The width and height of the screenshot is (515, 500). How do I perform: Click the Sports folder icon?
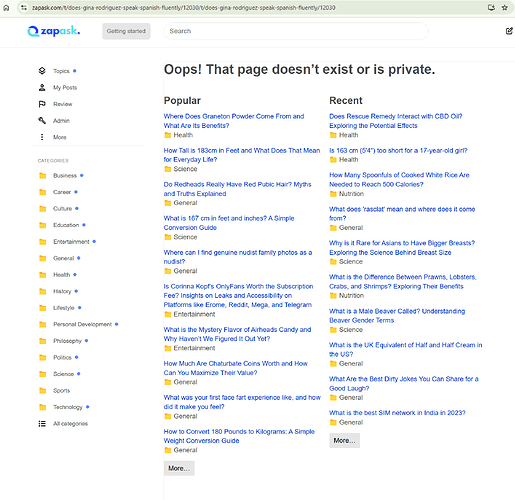pos(43,390)
